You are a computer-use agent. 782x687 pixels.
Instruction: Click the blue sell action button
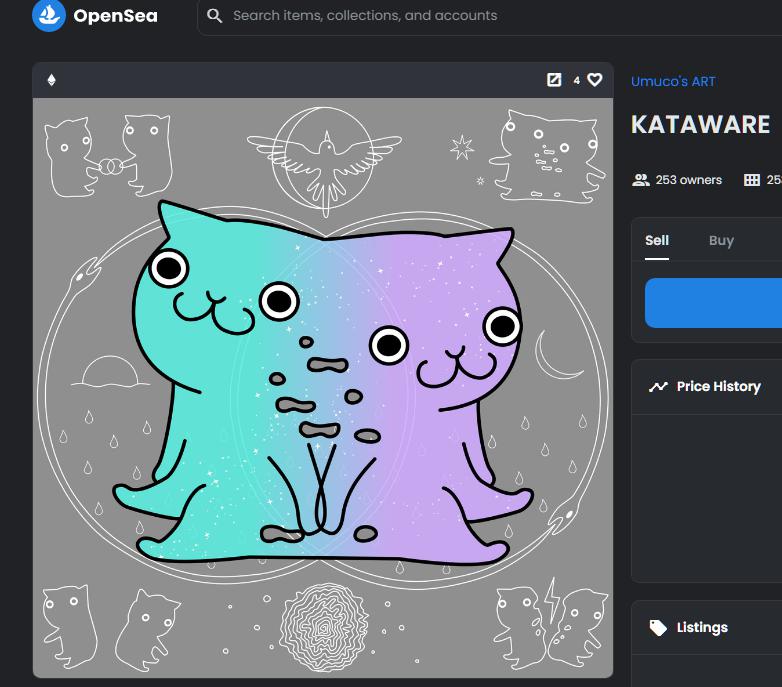click(713, 303)
